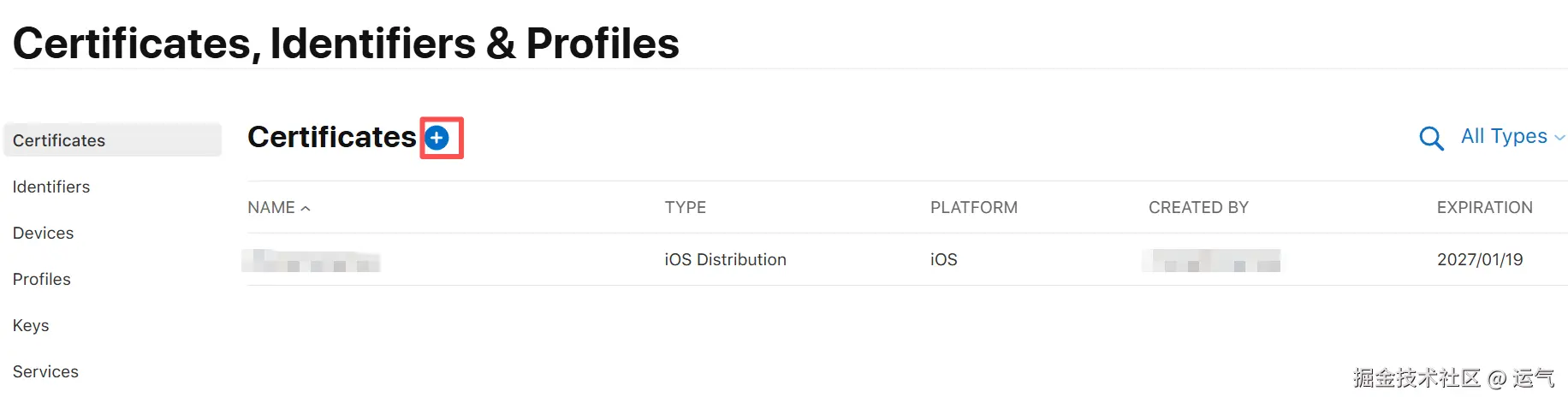Click the PLATFORM column header

pyautogui.click(x=974, y=207)
